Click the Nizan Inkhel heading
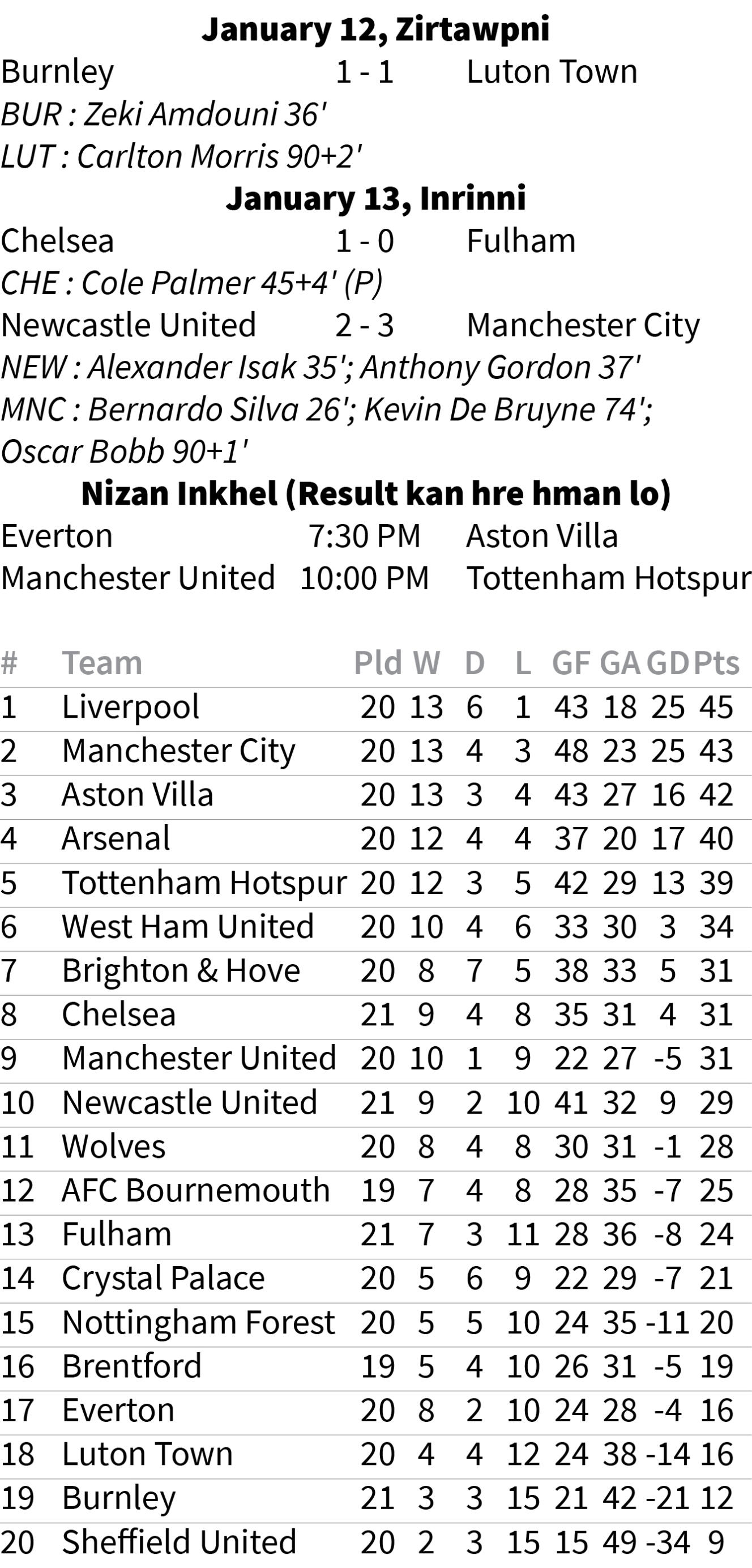752x1568 pixels. pos(376,493)
